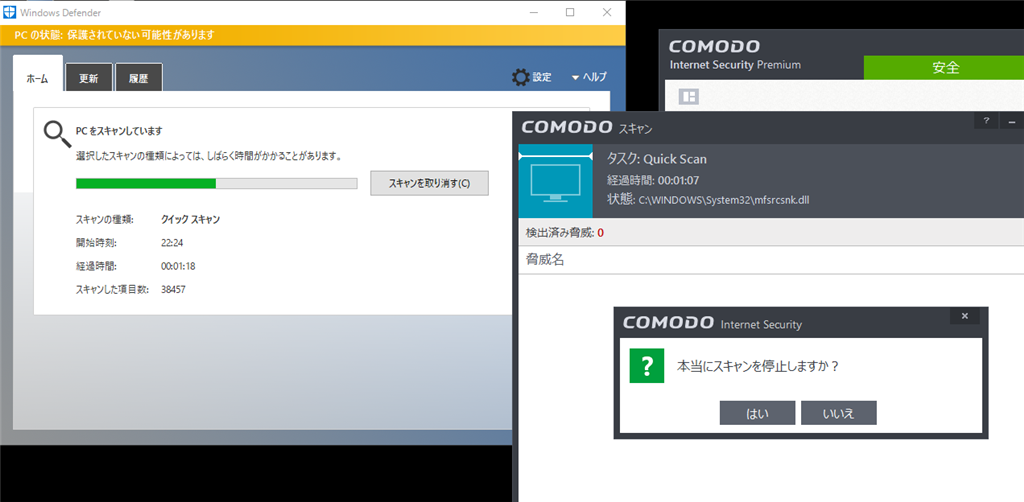Image resolution: width=1024 pixels, height=502 pixels.
Task: Click the PC をスキャンしています heading
Action: tap(119, 131)
